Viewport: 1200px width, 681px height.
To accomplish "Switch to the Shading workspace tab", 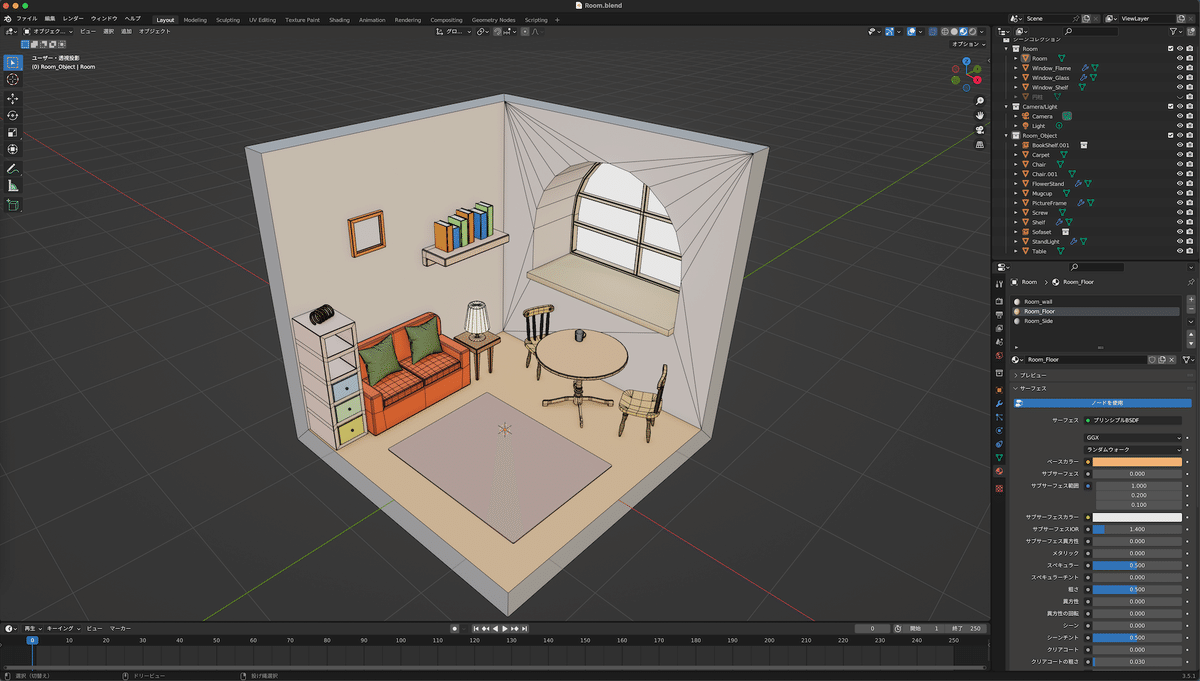I will (340, 20).
